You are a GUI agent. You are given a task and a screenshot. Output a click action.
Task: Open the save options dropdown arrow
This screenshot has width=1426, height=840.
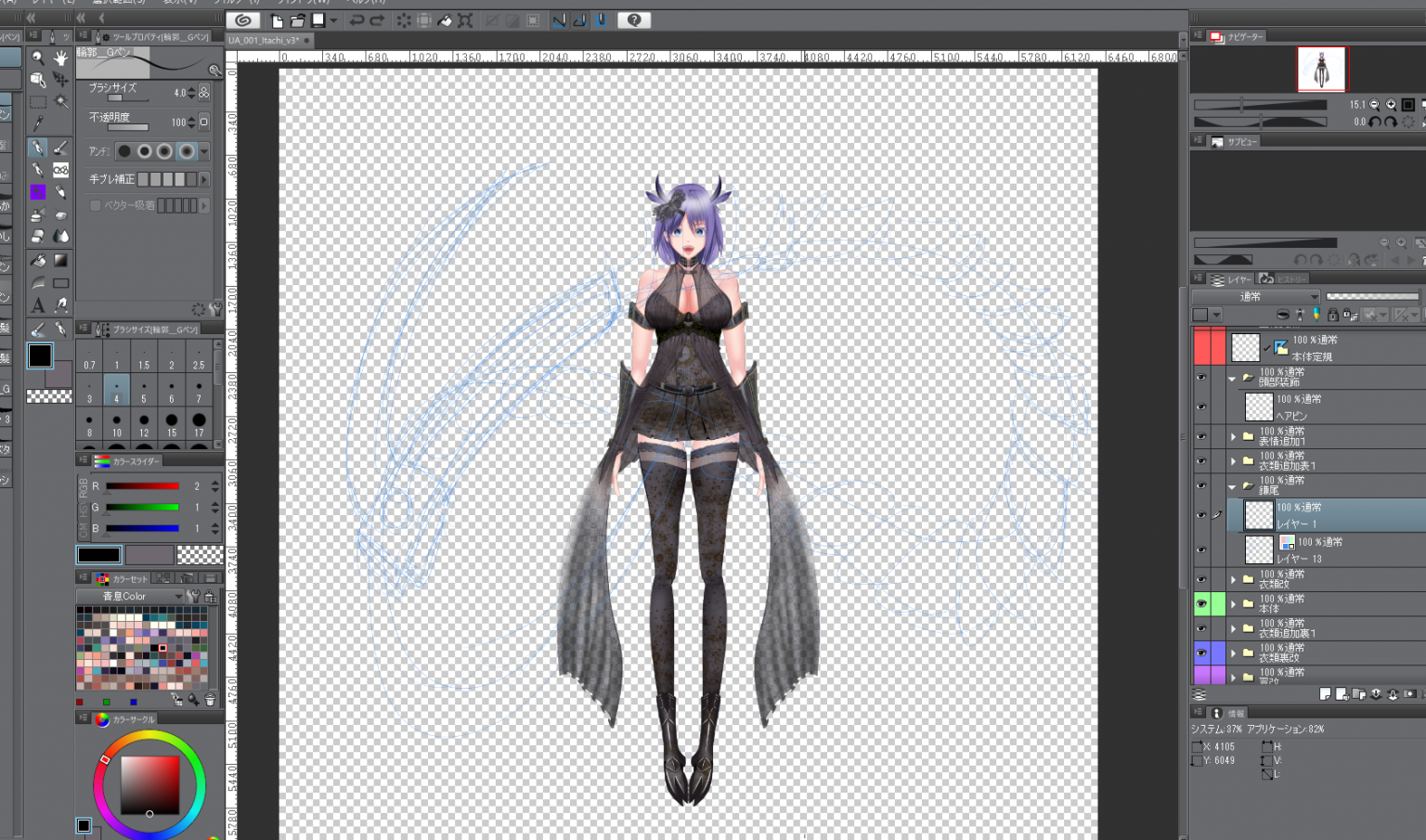[x=333, y=20]
